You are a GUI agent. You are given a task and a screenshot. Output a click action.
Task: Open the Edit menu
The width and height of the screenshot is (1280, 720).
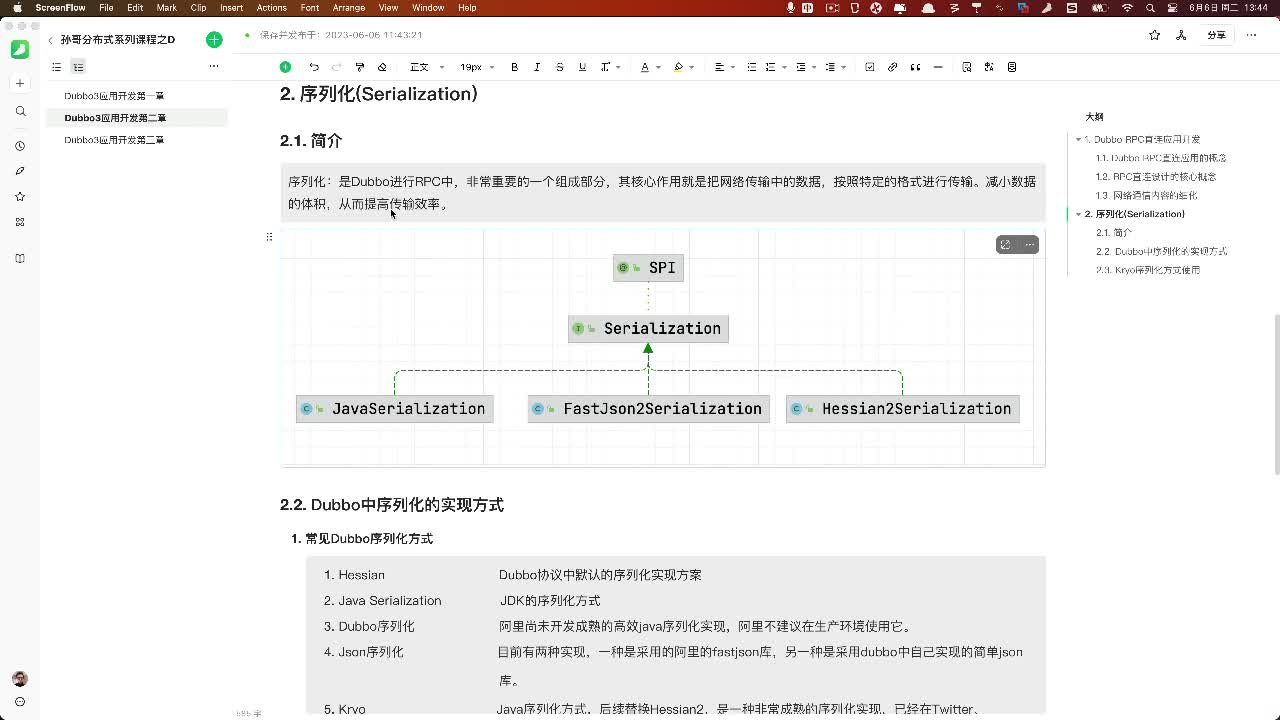point(135,8)
